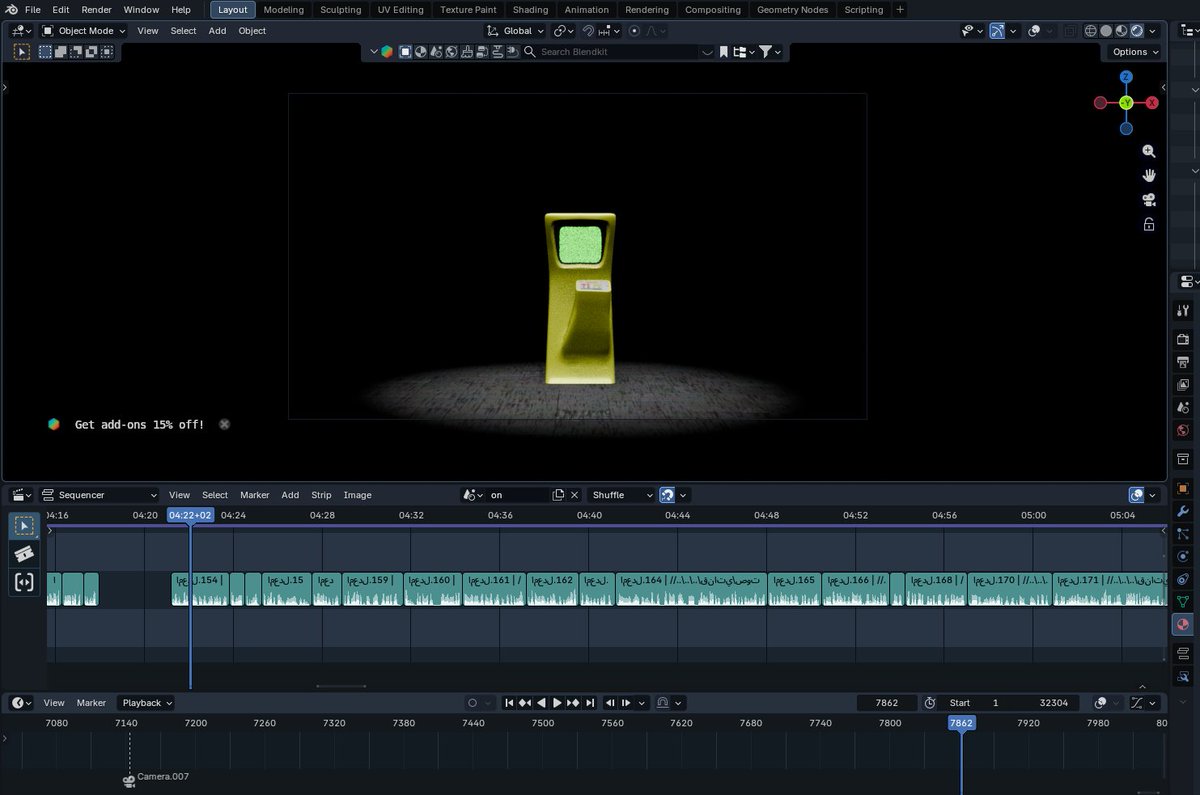Image resolution: width=1200 pixels, height=795 pixels.
Task: Open the Render properties tab
Action: (1183, 339)
